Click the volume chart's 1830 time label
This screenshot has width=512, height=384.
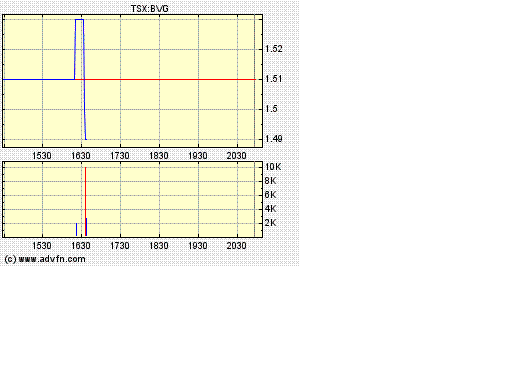[159, 246]
